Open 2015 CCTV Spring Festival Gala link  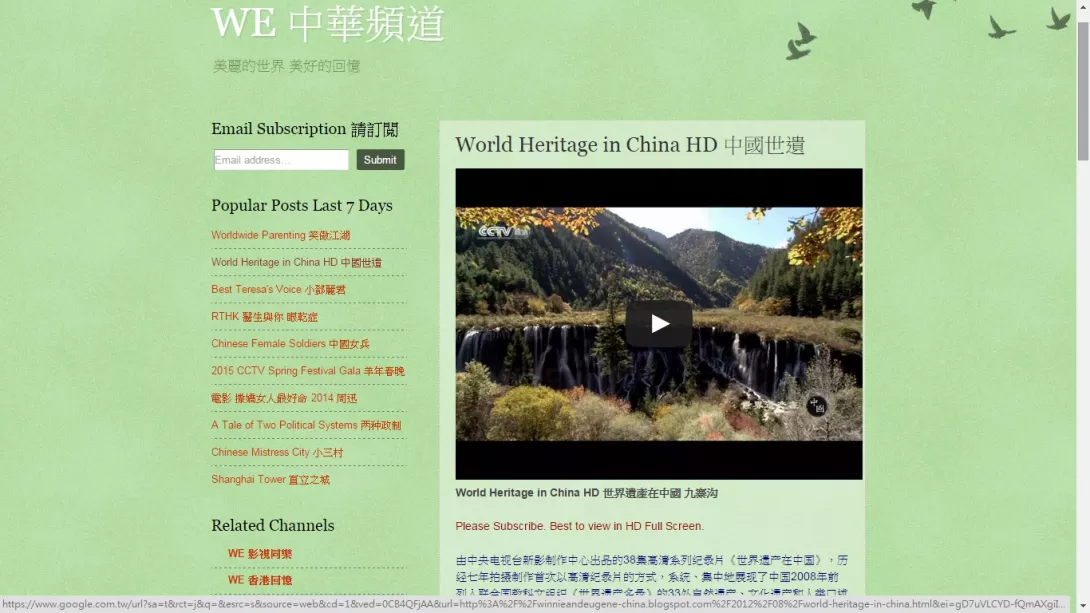(x=308, y=370)
